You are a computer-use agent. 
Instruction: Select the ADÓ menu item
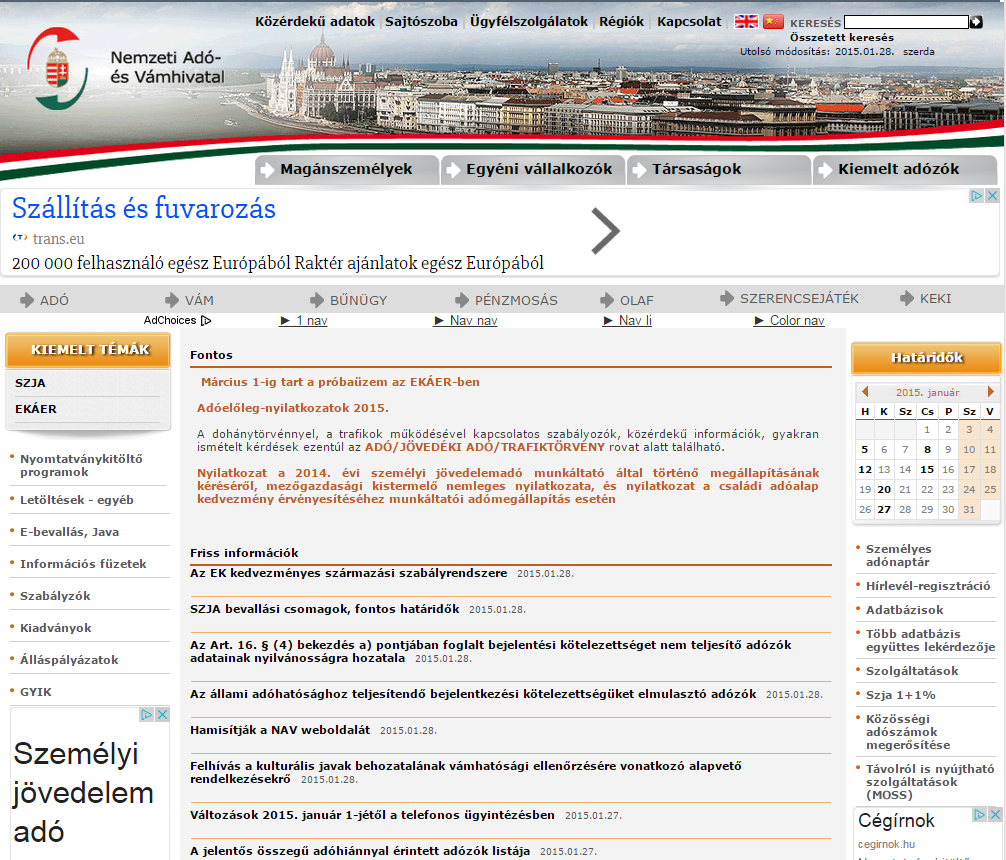click(54, 300)
